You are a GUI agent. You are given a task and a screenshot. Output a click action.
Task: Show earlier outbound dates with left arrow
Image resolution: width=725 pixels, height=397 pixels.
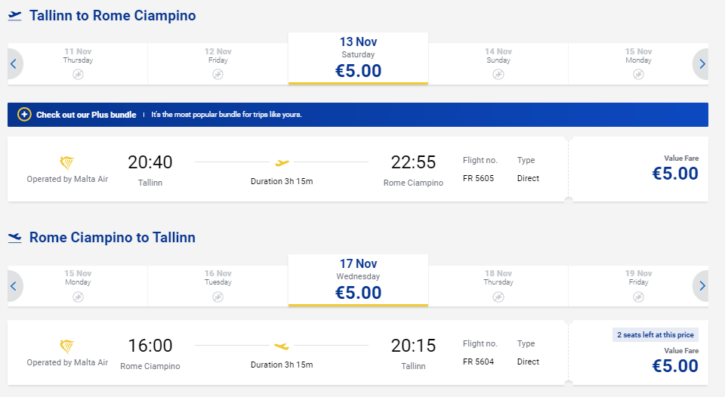coord(14,64)
